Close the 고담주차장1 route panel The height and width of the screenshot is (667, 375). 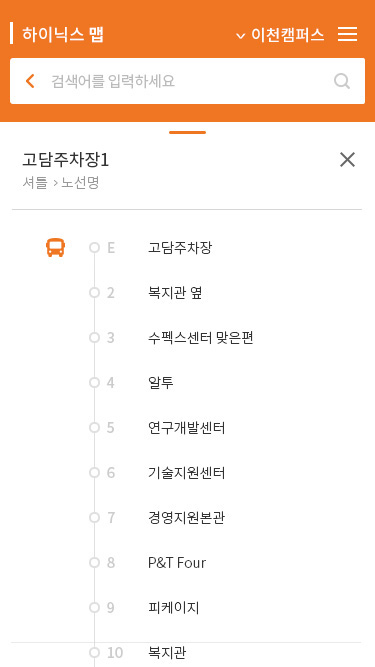point(347,160)
